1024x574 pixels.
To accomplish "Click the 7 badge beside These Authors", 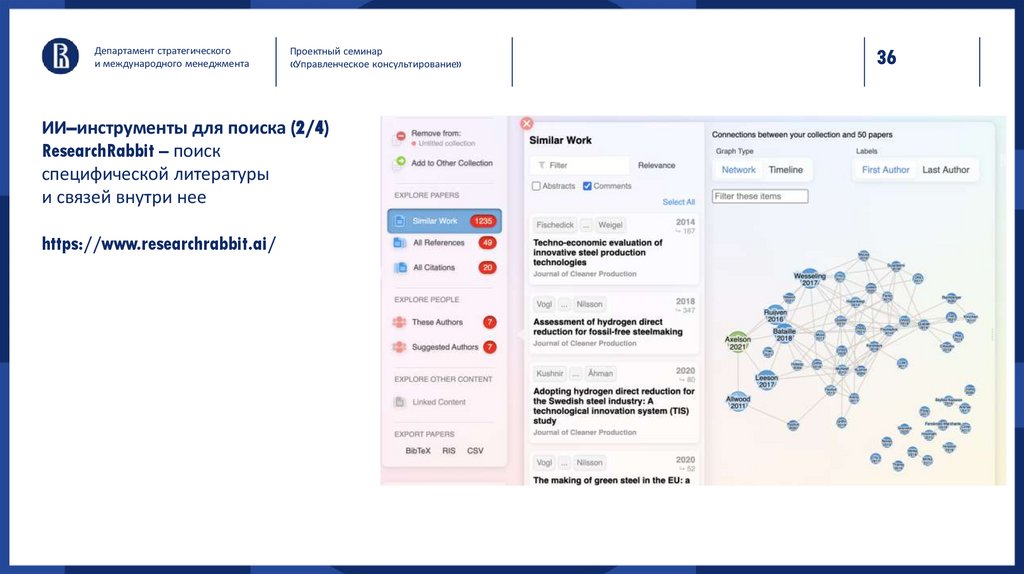I will [x=489, y=323].
